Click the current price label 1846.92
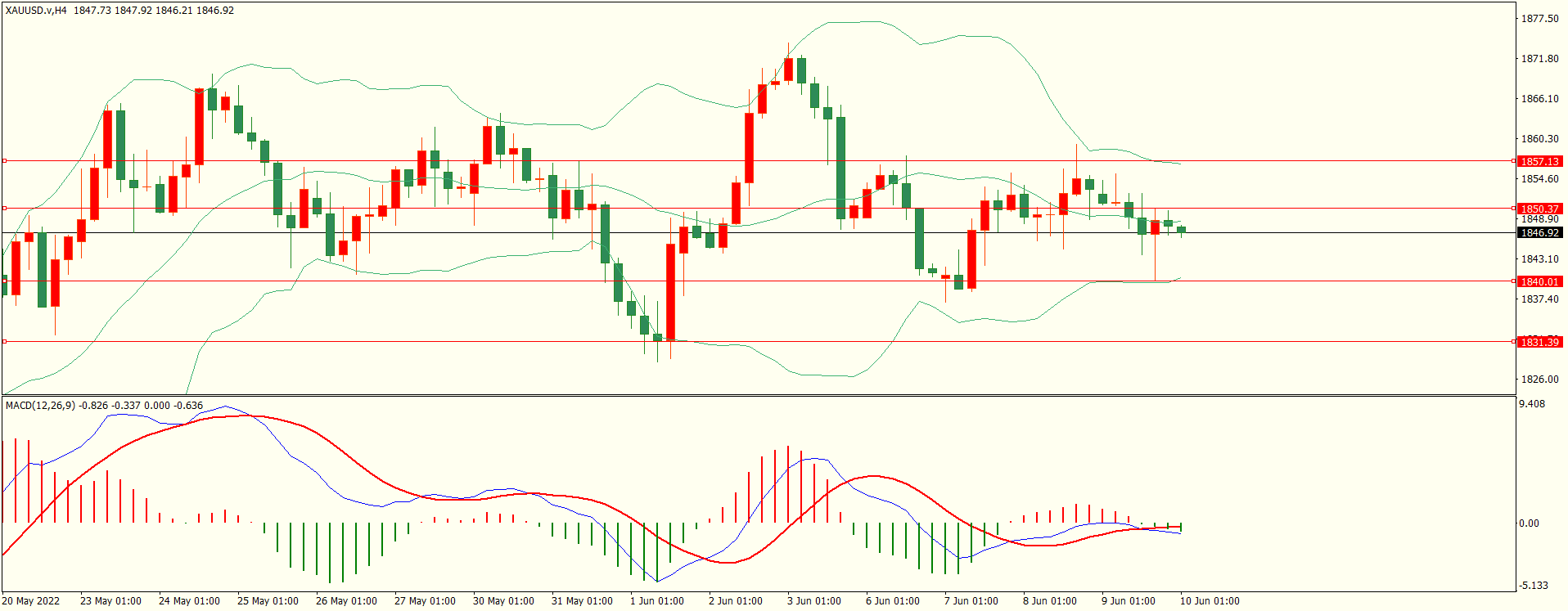 1539,233
